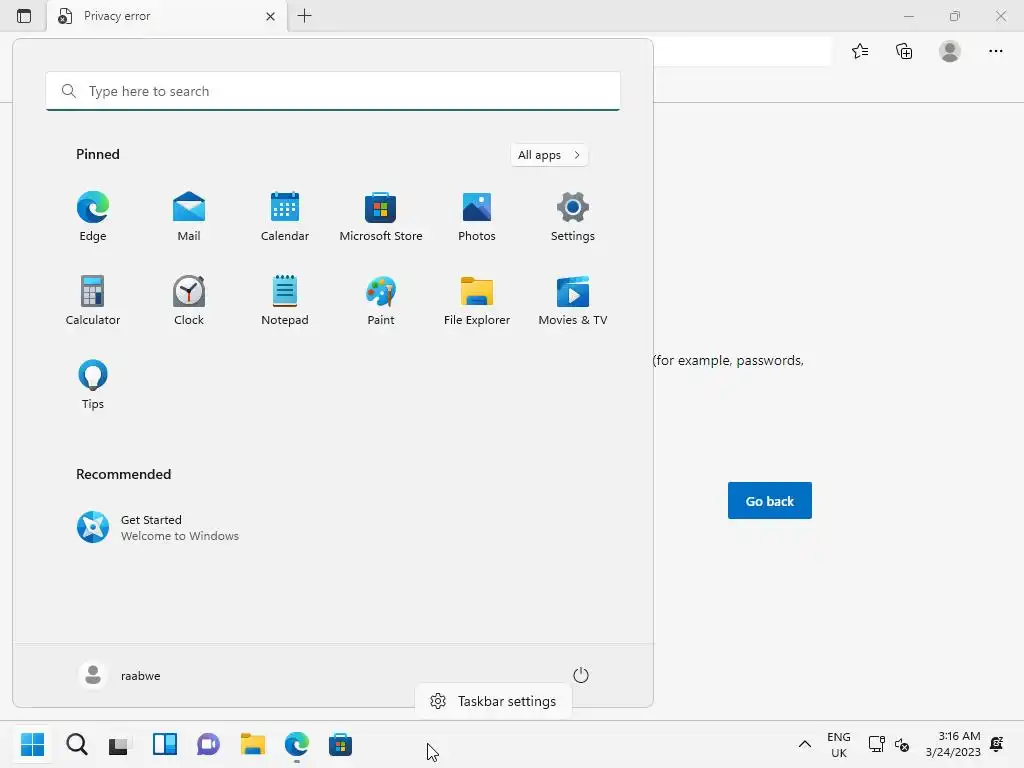Image resolution: width=1024 pixels, height=768 pixels.
Task: Open Edge Favorites star icon
Action: tap(860, 51)
